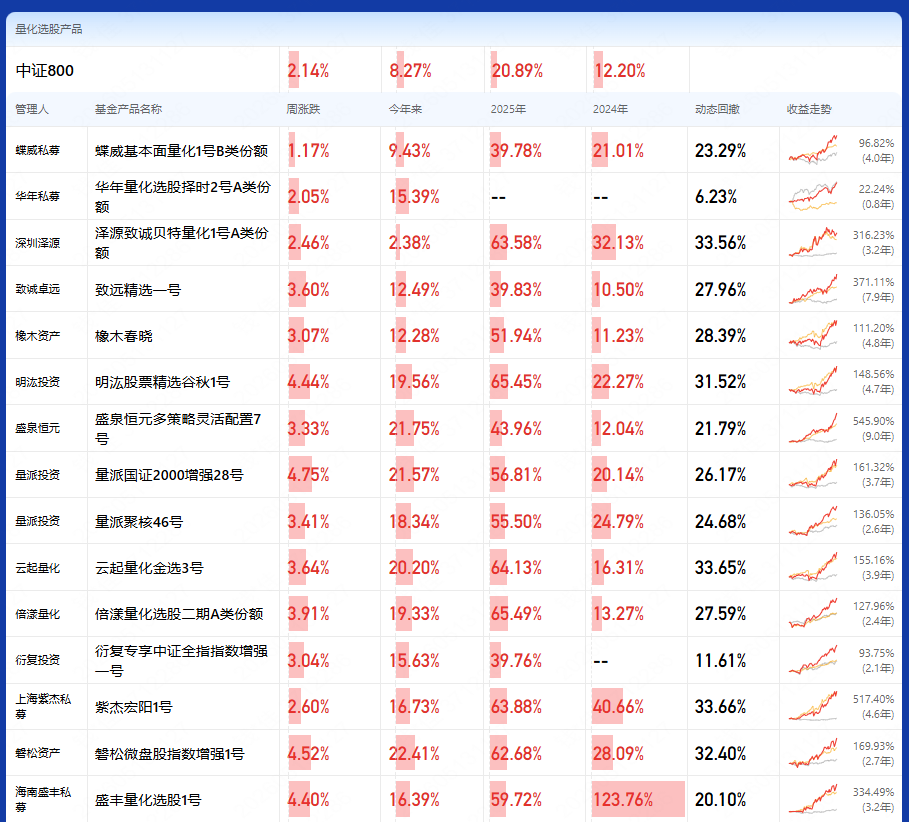The height and width of the screenshot is (822, 909).
Task: View the 紫杰宏阳1号 trend sparkline chart
Action: (x=813, y=707)
